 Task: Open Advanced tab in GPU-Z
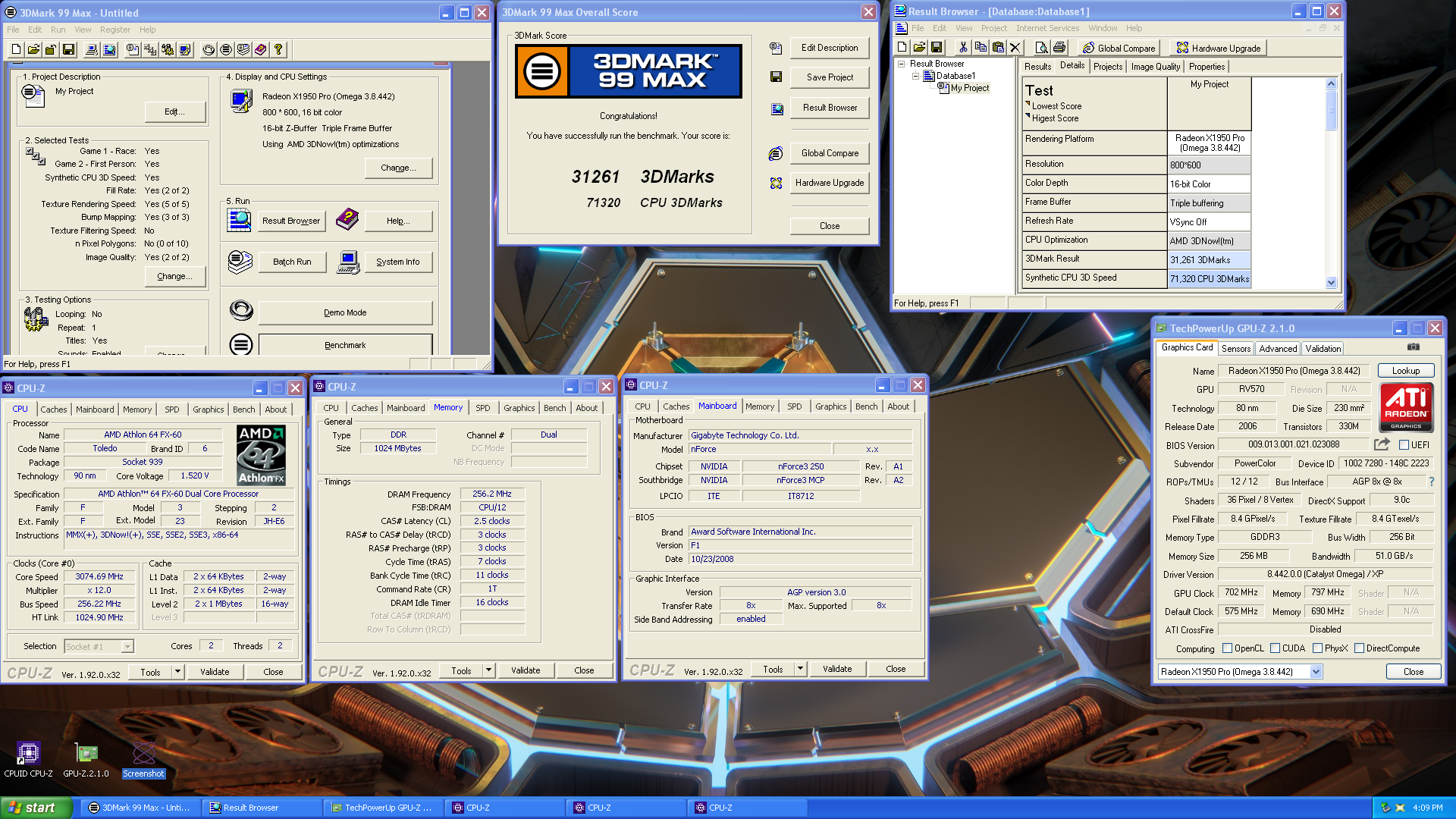pyautogui.click(x=1278, y=349)
